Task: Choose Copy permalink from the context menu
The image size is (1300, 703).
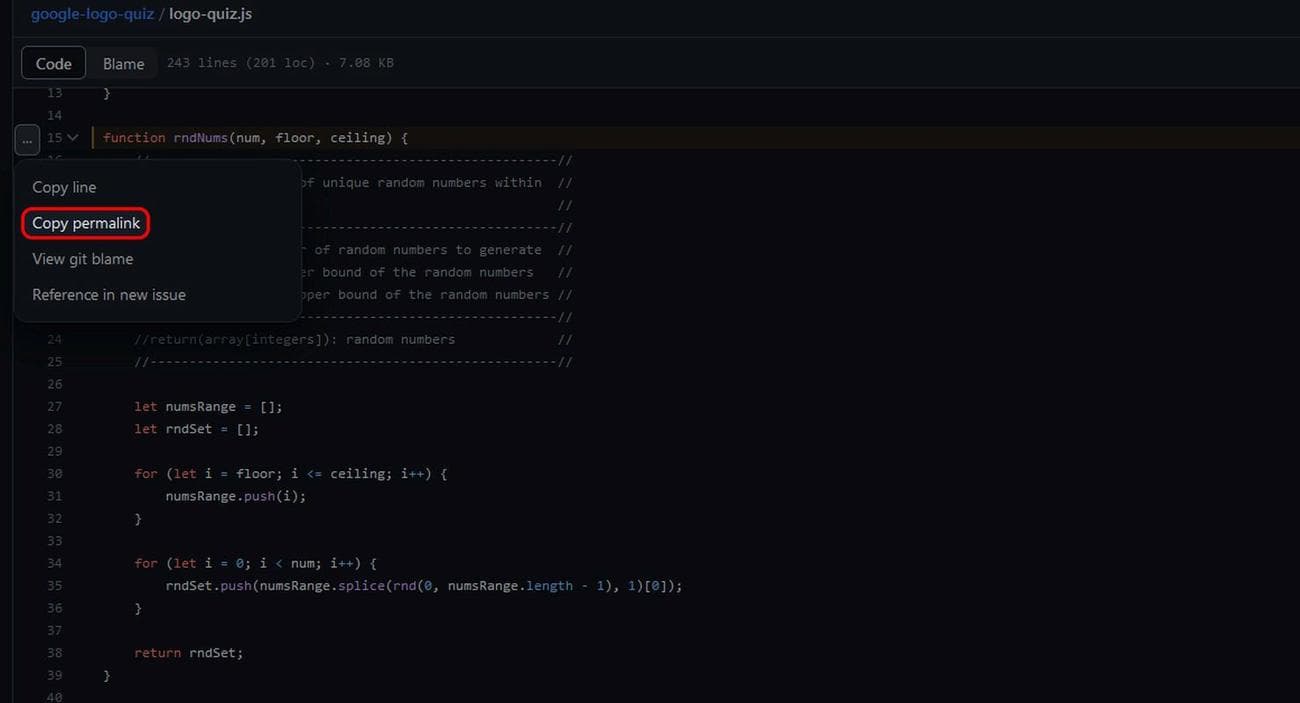Action: pos(85,222)
